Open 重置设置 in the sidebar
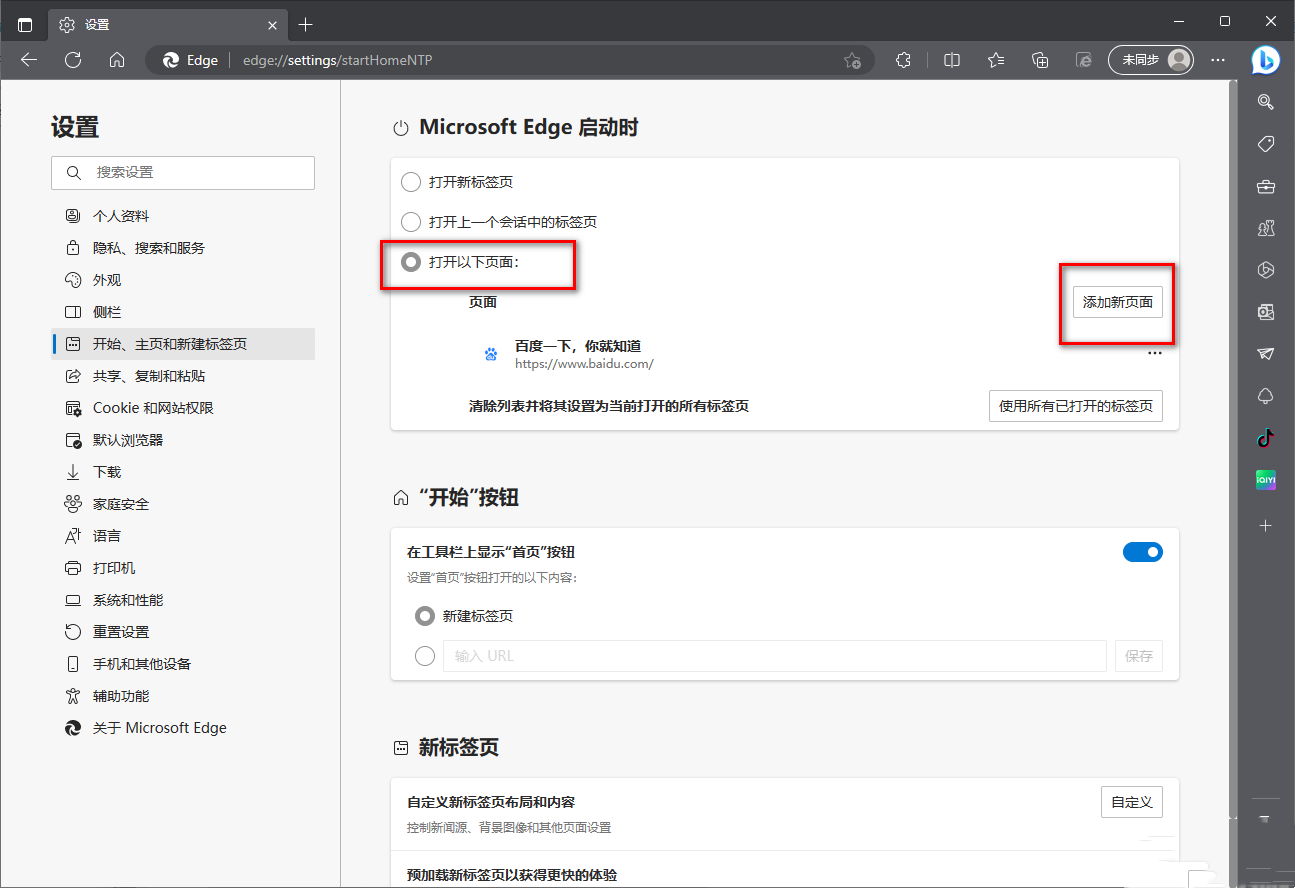This screenshot has height=888, width=1295. [183, 632]
